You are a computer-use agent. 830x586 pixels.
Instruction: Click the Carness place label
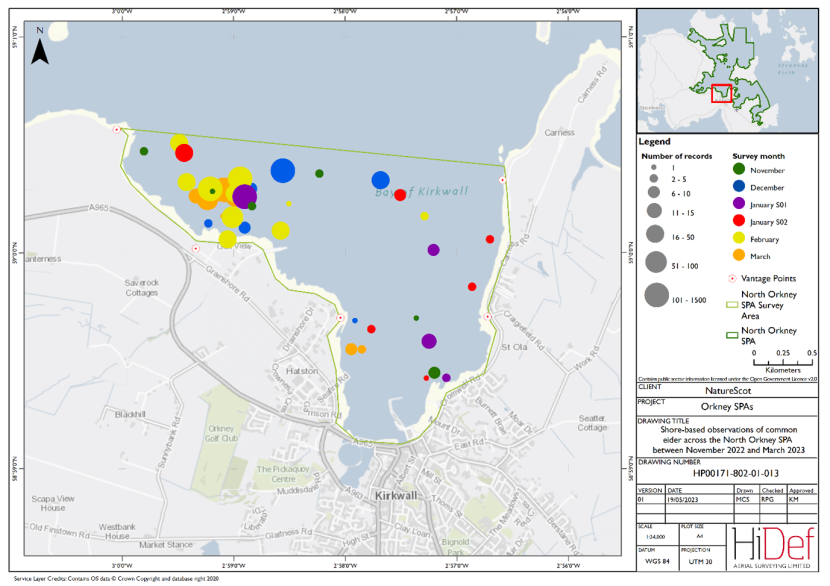560,132
